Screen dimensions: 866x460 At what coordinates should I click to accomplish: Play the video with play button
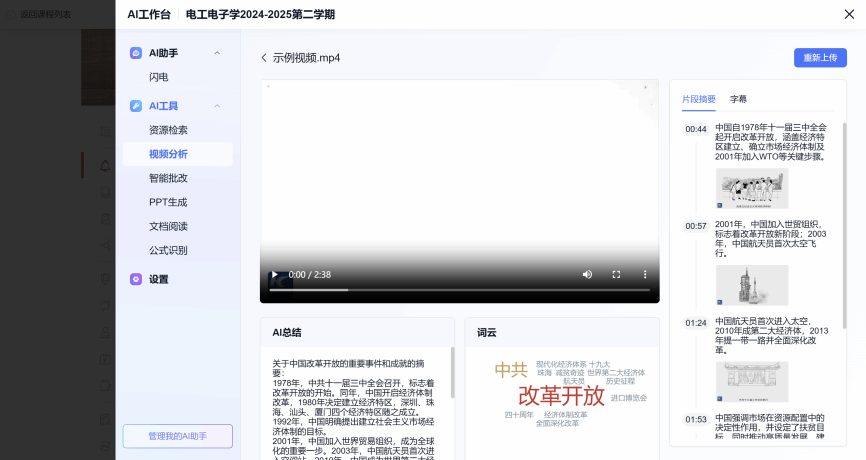click(276, 274)
